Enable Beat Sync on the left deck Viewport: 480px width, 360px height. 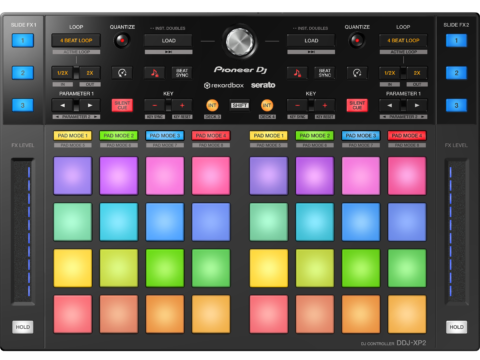pos(182,73)
